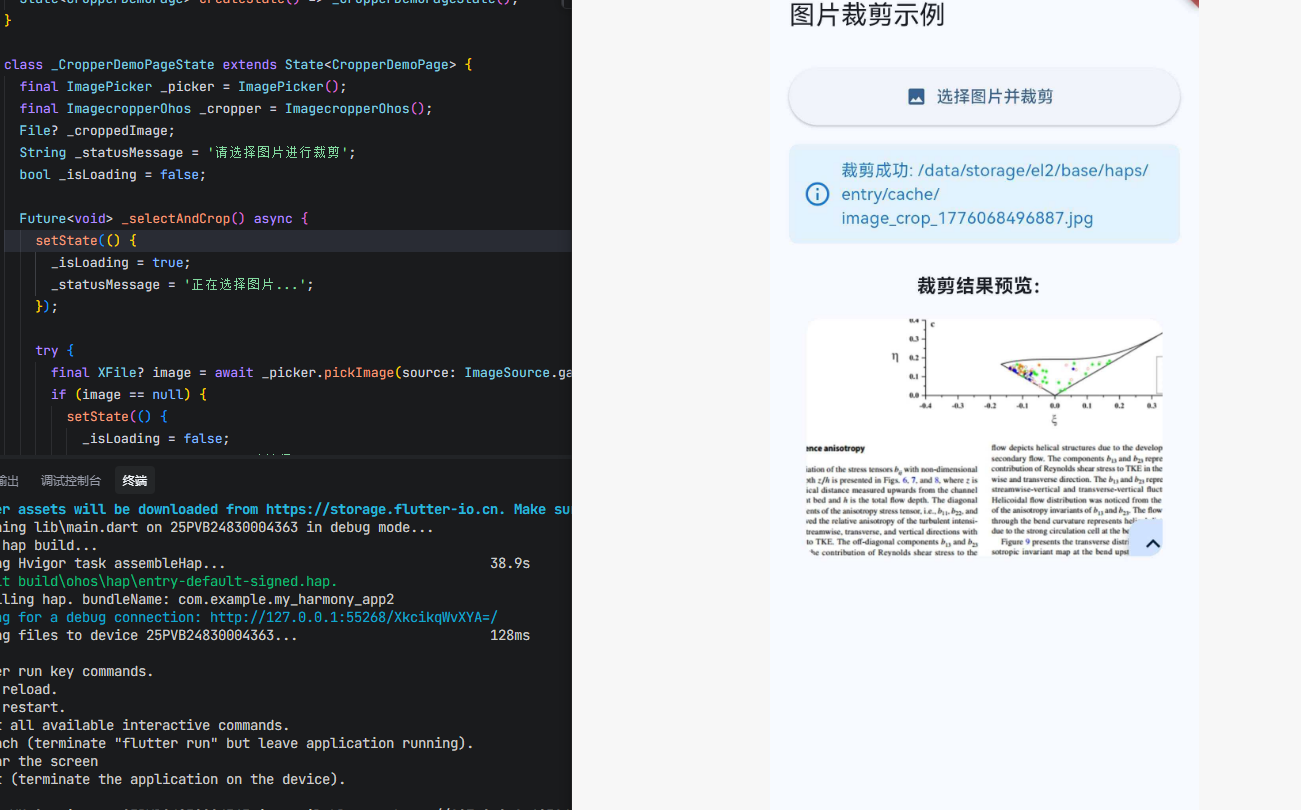
Task: Click the 'try {' code line
Action: pos(54,351)
